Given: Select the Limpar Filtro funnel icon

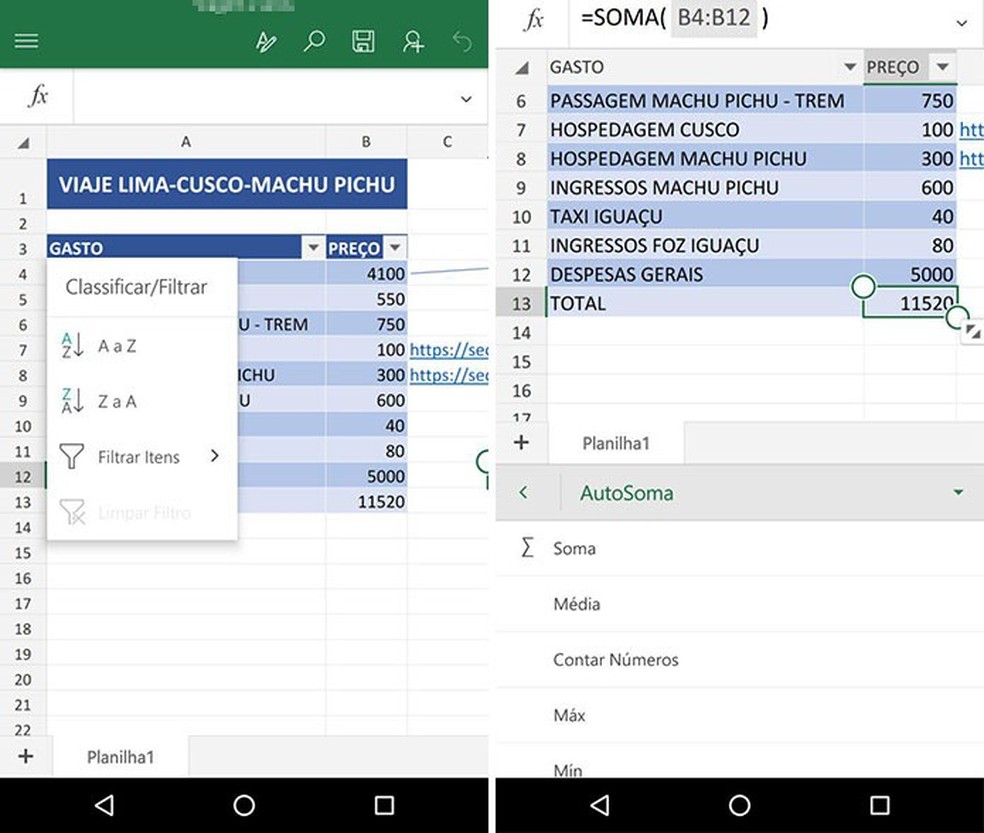Looking at the screenshot, I should click(71, 512).
